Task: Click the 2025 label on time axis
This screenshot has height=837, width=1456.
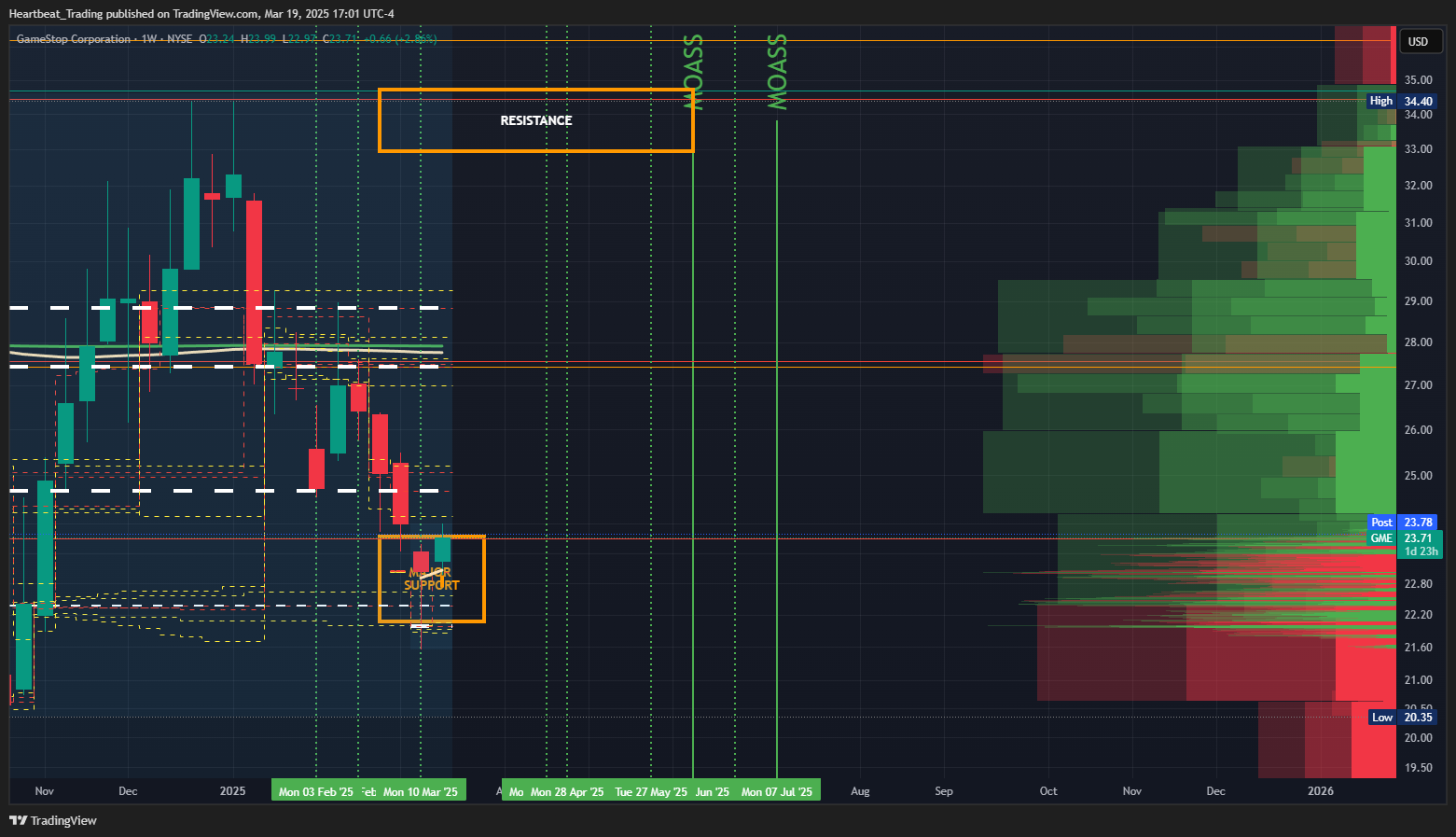Action: point(232,791)
